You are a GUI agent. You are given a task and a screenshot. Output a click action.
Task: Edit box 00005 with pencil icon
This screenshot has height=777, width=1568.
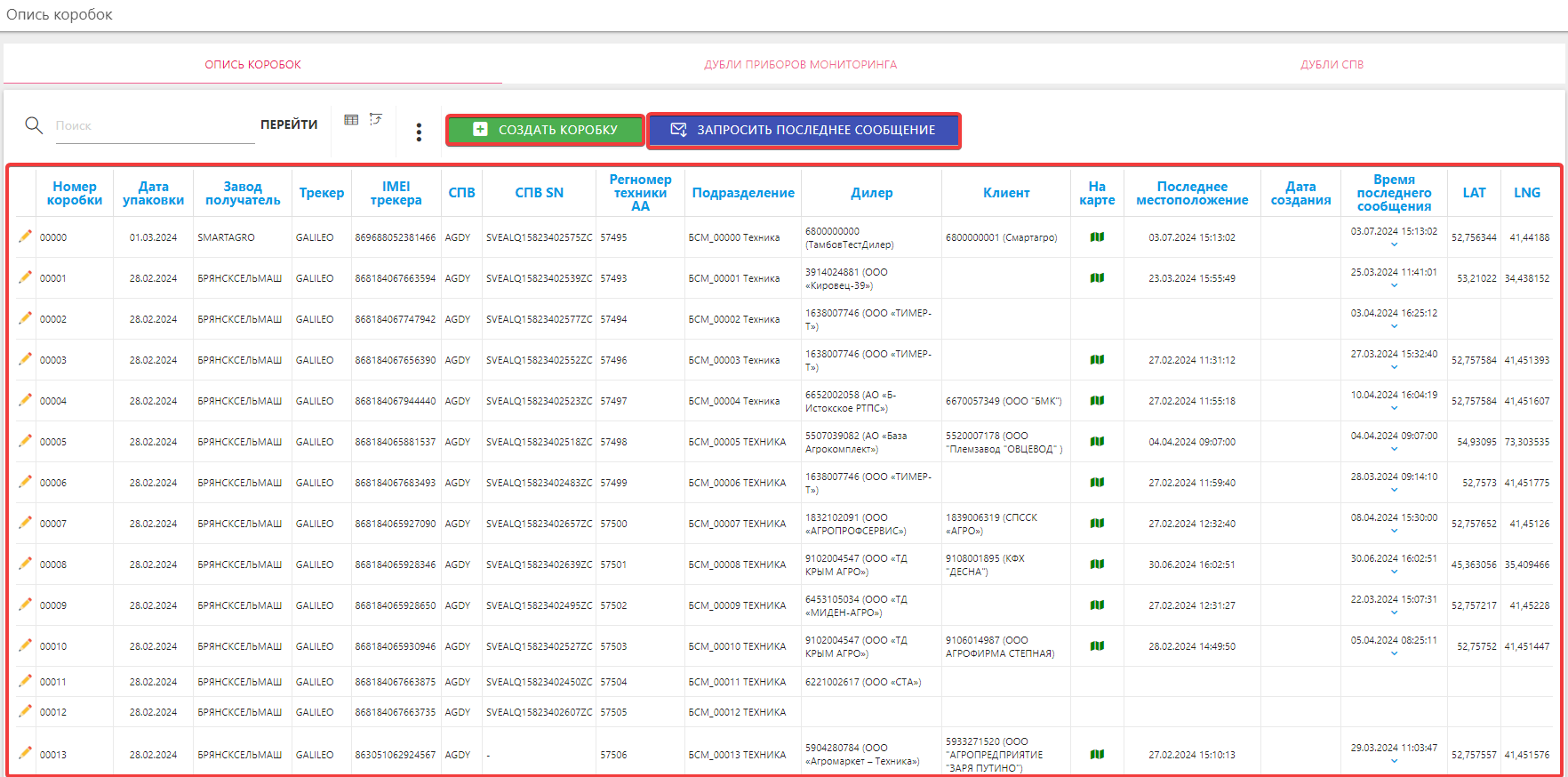pos(25,441)
